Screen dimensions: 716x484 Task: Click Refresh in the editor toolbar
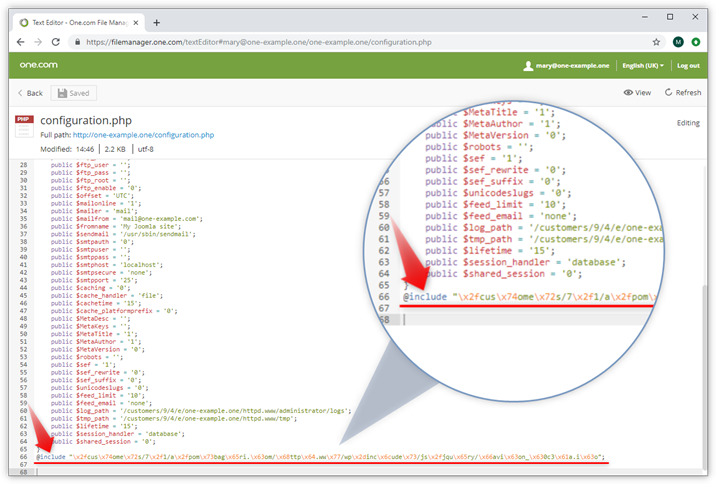tap(682, 93)
